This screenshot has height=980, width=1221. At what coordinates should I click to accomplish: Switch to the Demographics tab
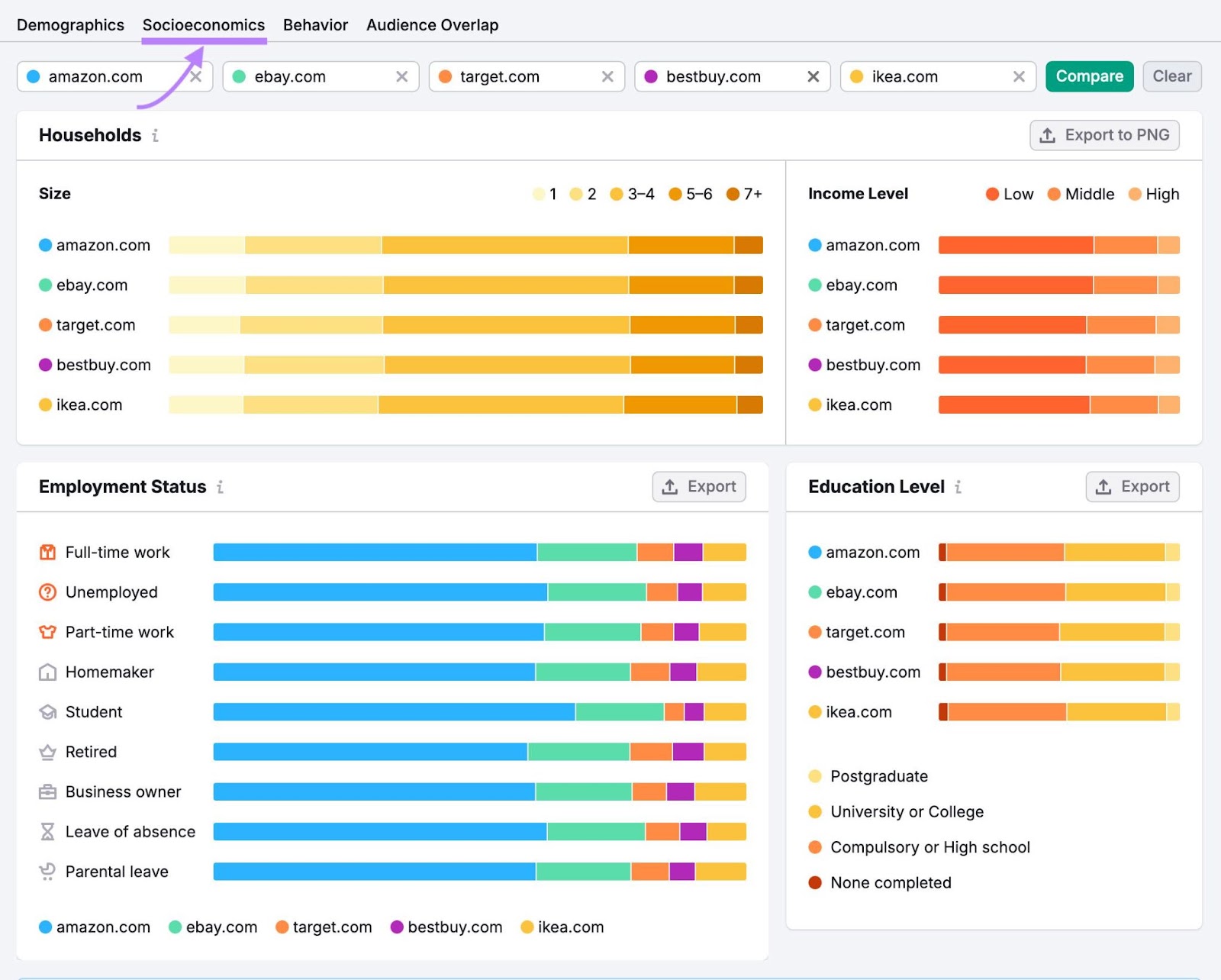point(70,24)
